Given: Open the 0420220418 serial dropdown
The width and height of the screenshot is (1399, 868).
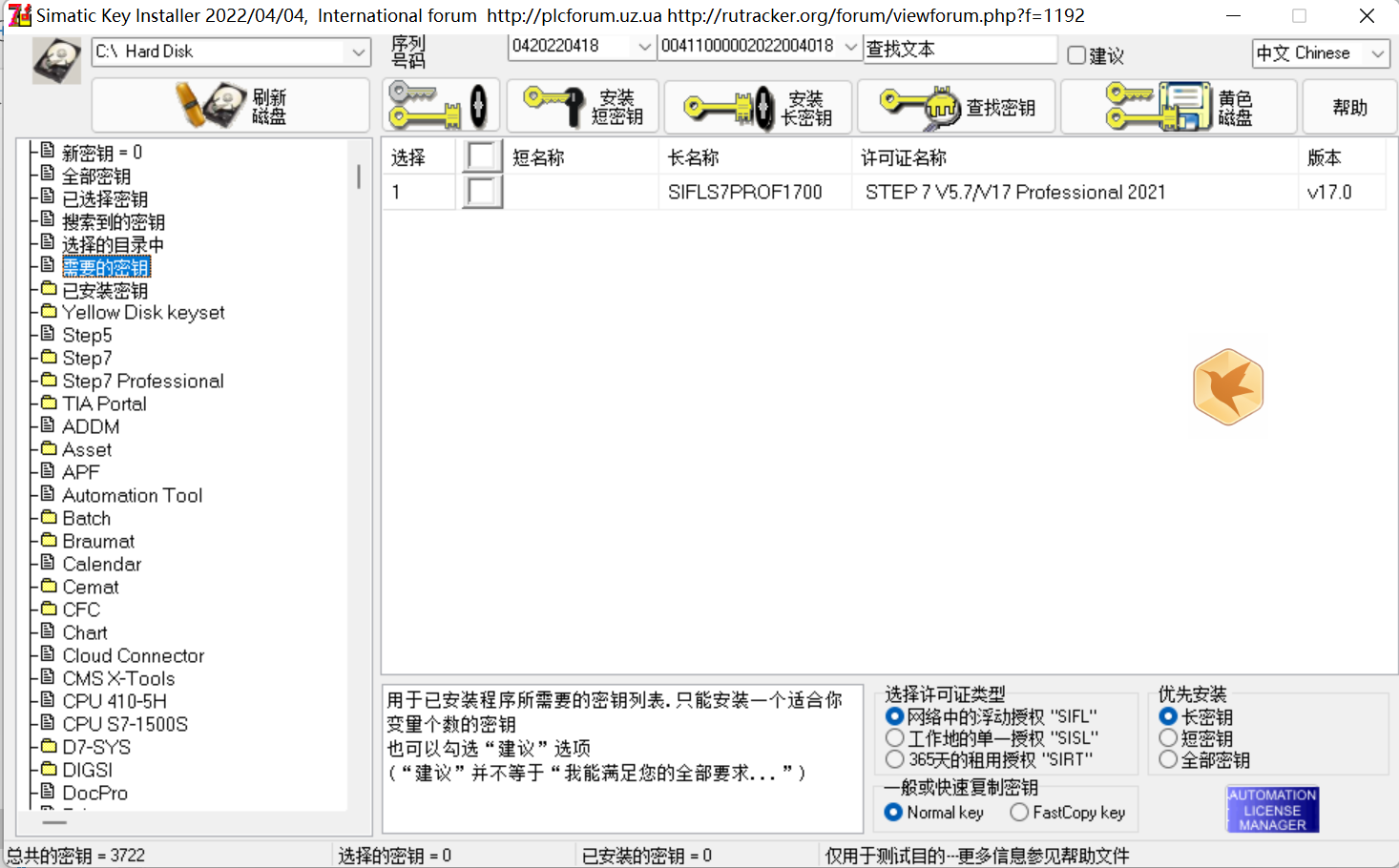Looking at the screenshot, I should point(644,46).
